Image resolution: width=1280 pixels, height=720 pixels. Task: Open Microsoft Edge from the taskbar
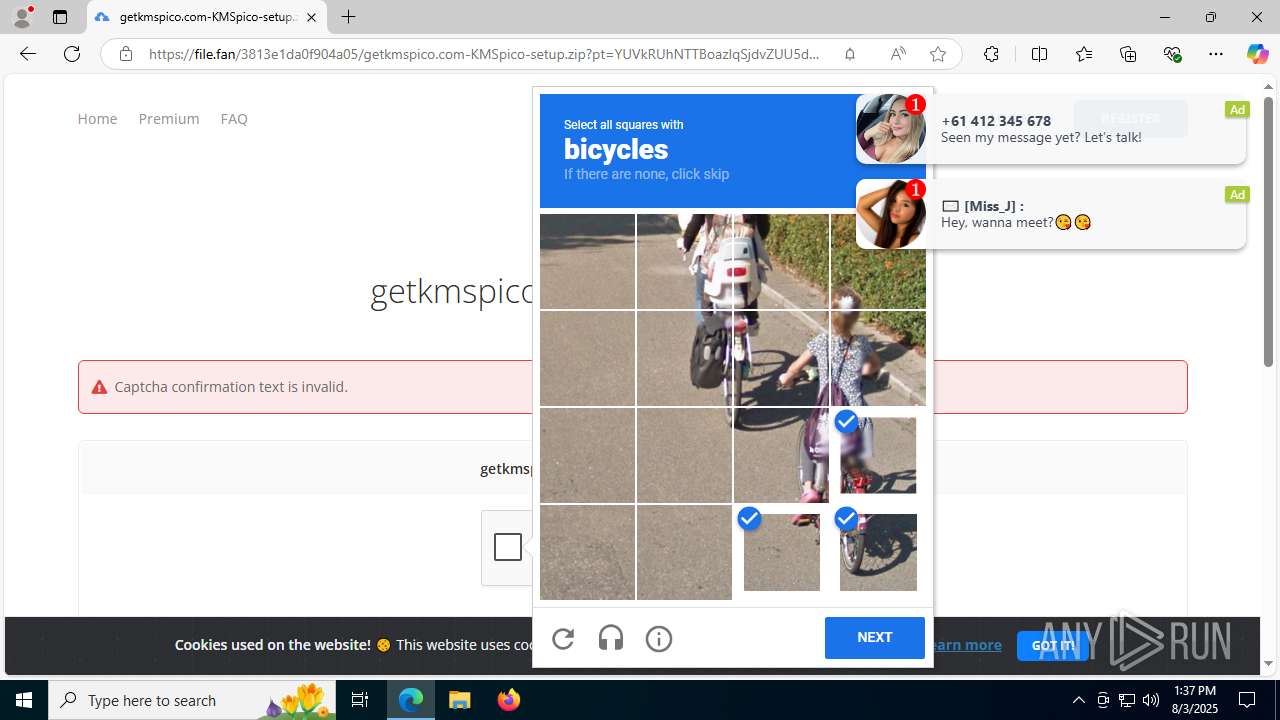point(411,700)
